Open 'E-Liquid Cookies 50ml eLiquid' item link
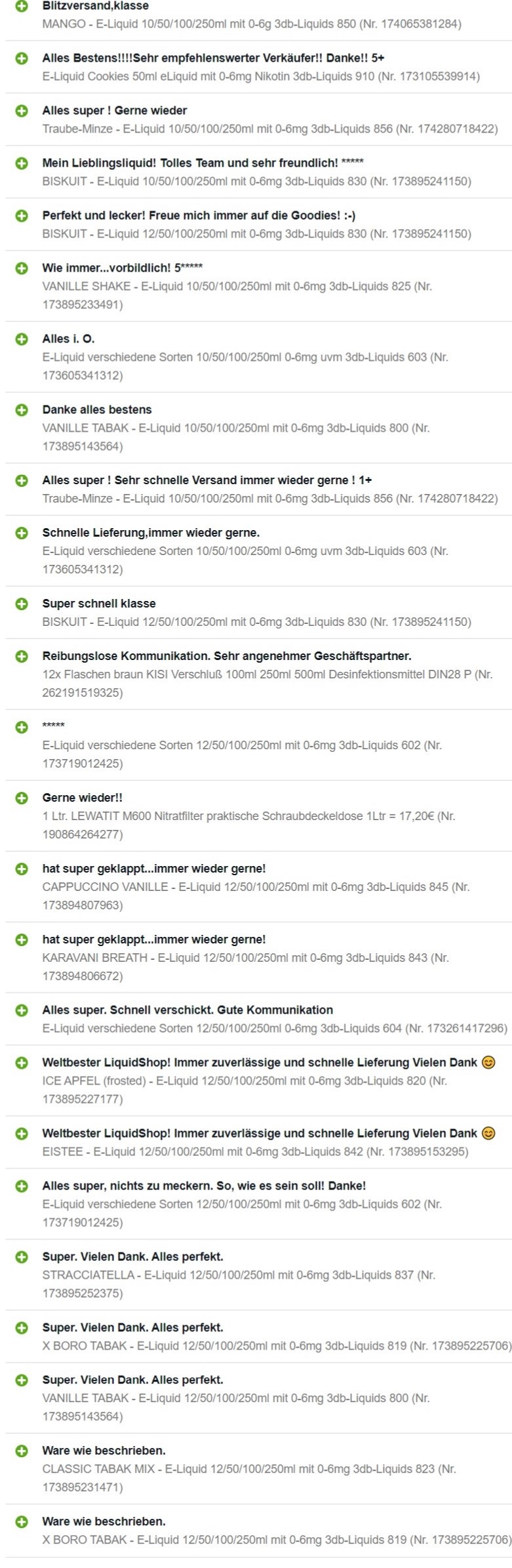The image size is (512, 1568). click(x=261, y=77)
